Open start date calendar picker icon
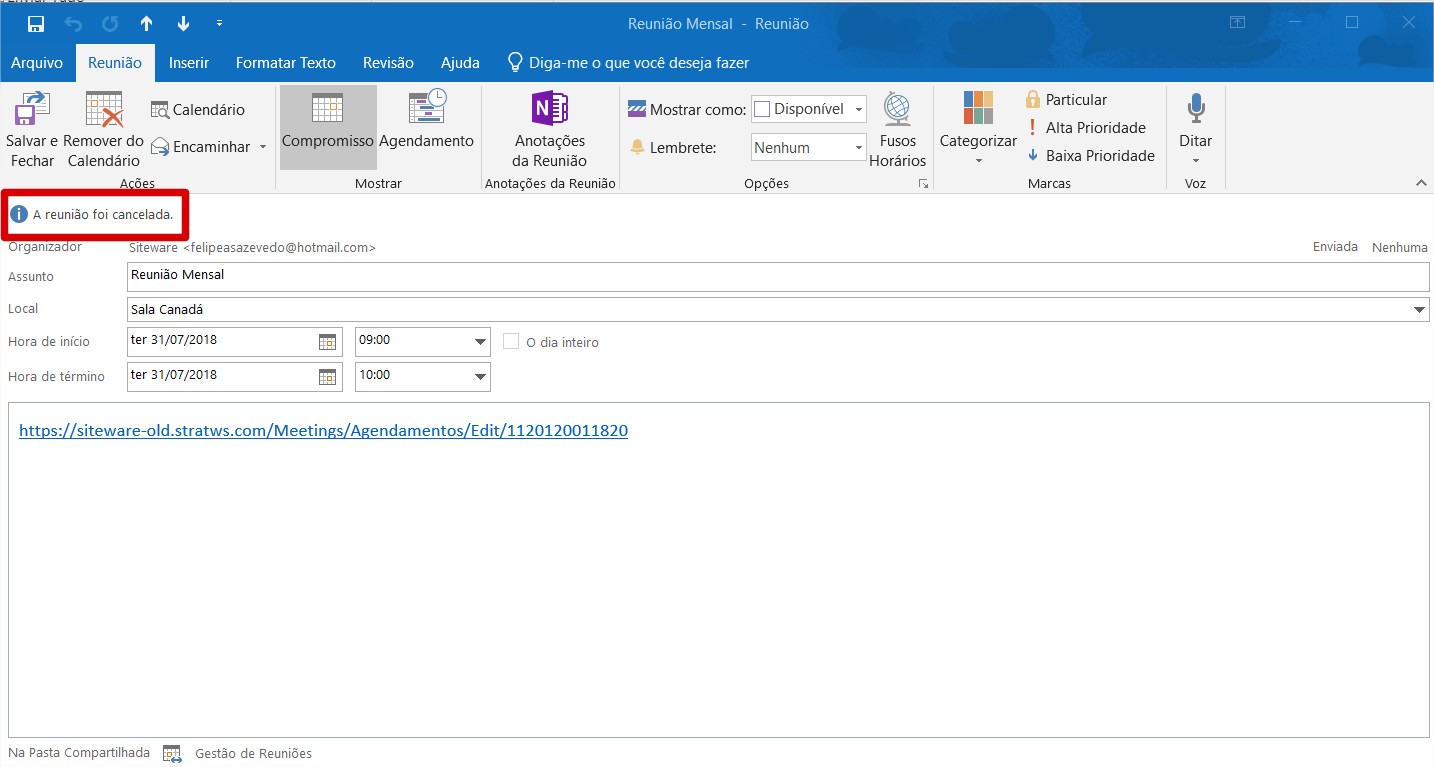 coord(327,342)
